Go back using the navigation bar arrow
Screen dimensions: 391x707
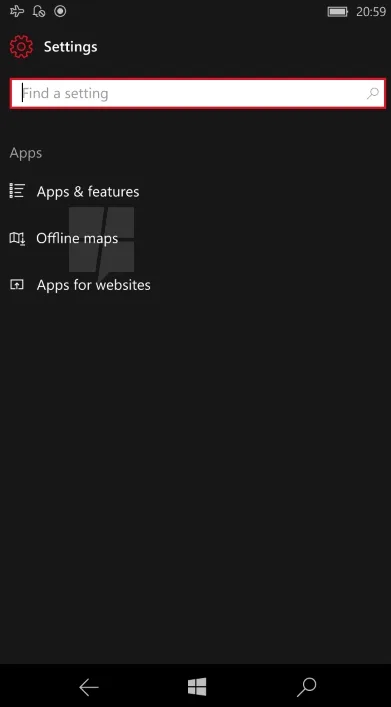[x=89, y=687]
